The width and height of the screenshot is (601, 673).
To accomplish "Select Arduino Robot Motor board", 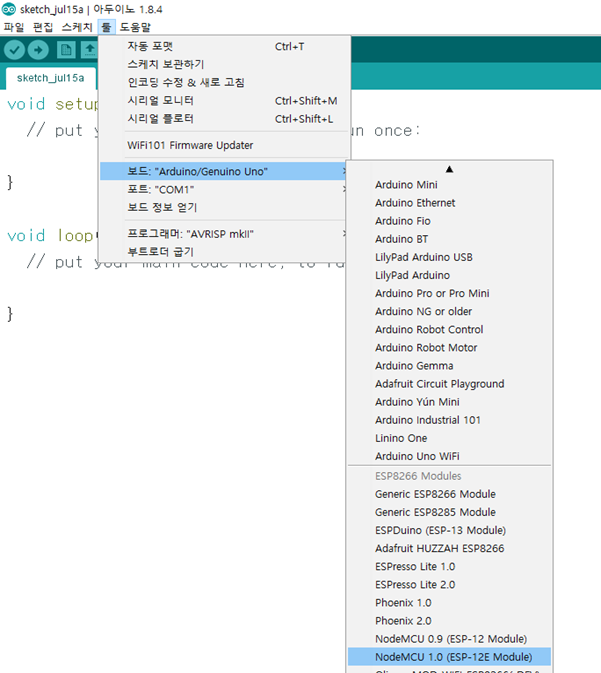I will coord(449,348).
